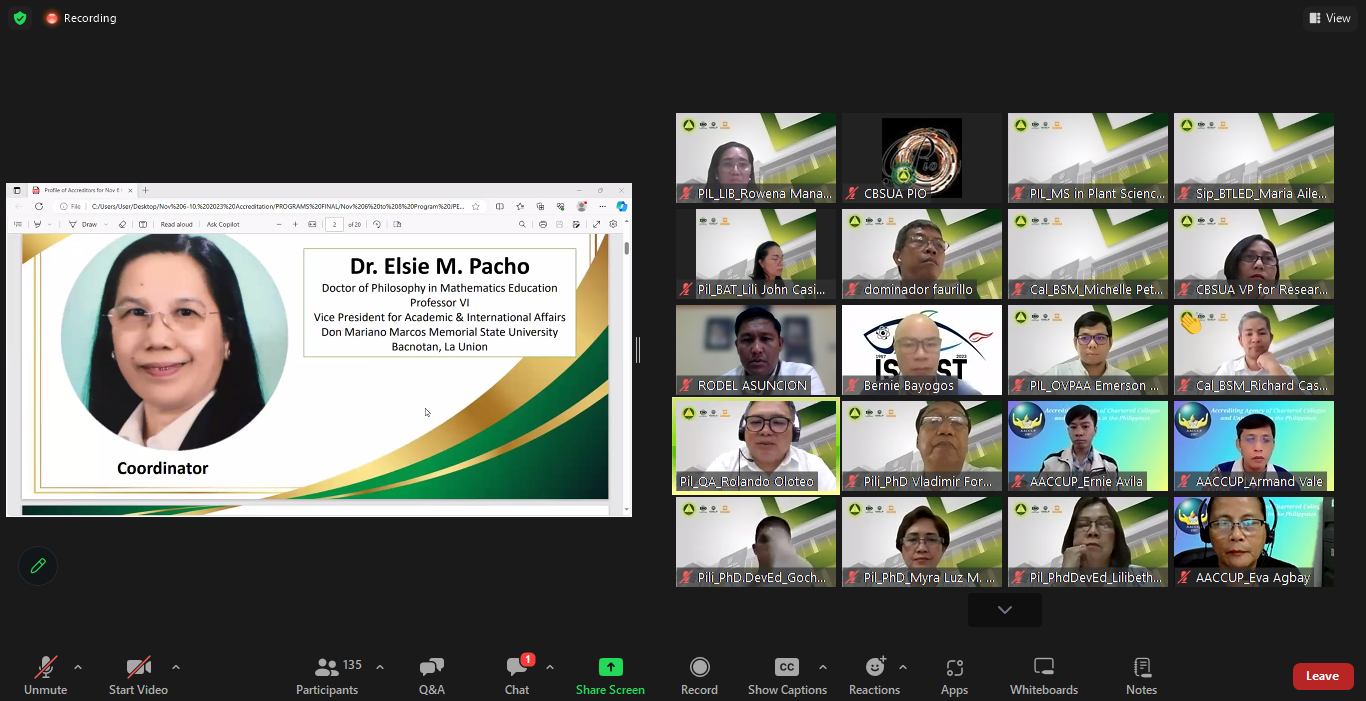Click the Record button
Viewport: 1366px width, 701px height.
[699, 675]
